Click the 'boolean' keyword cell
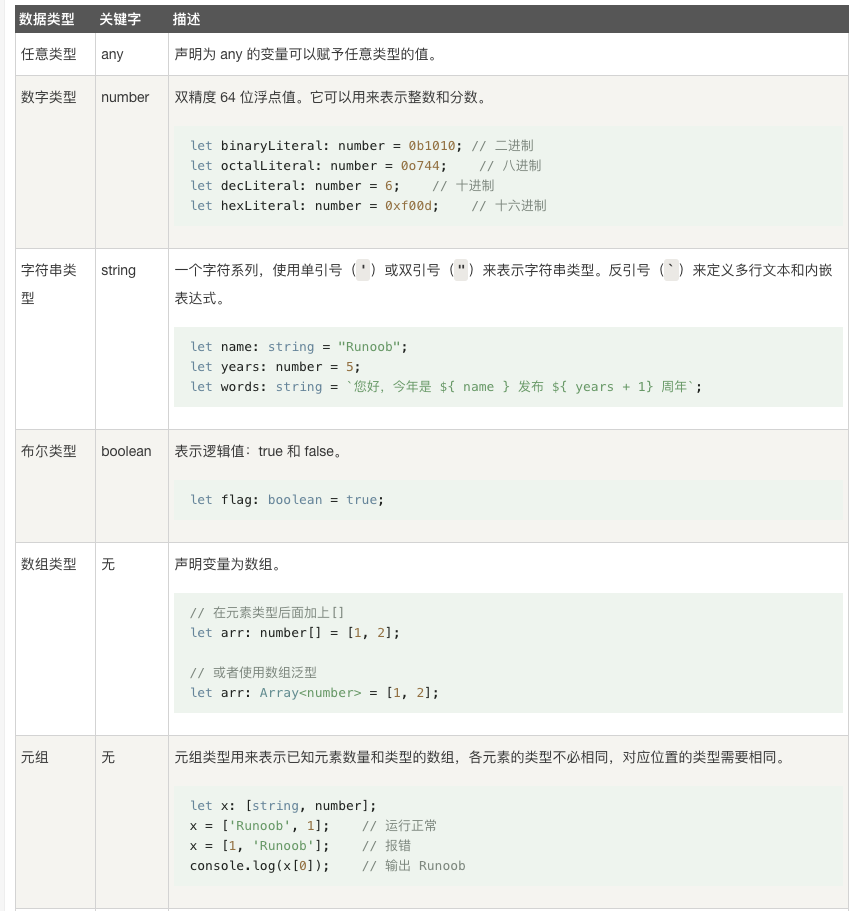Viewport: 858px width, 911px height. pyautogui.click(x=126, y=451)
